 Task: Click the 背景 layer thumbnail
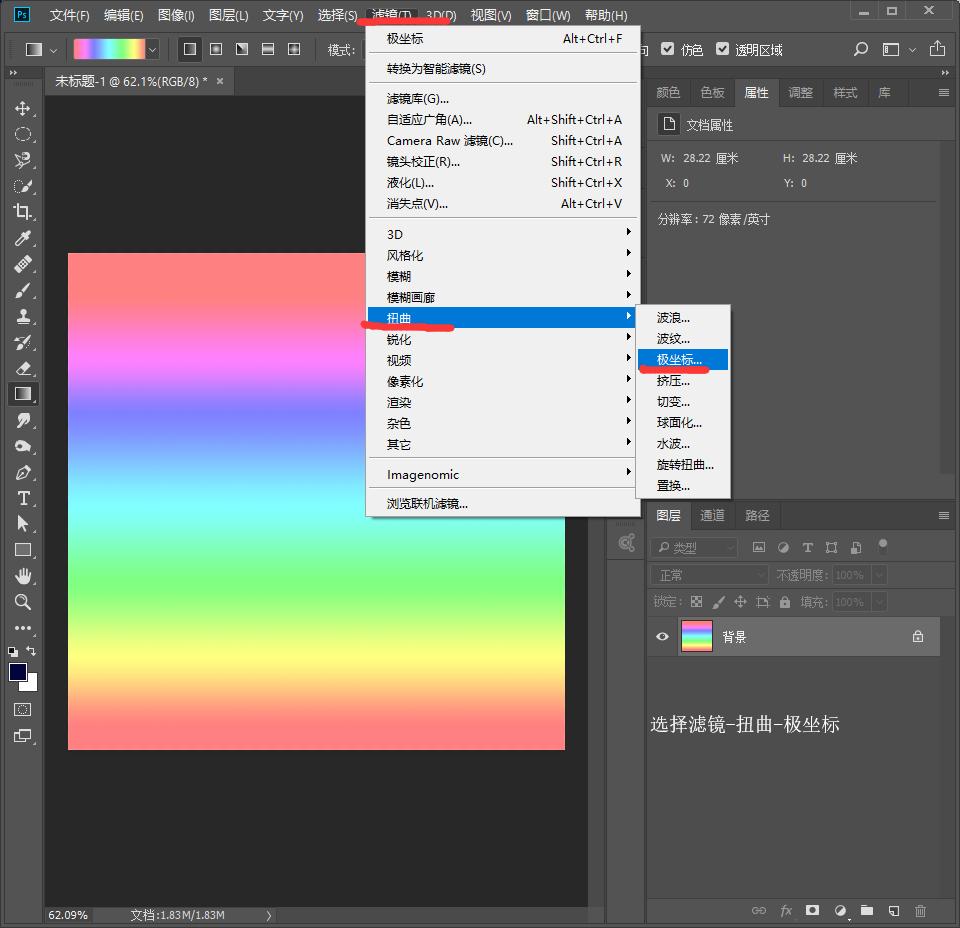click(697, 637)
